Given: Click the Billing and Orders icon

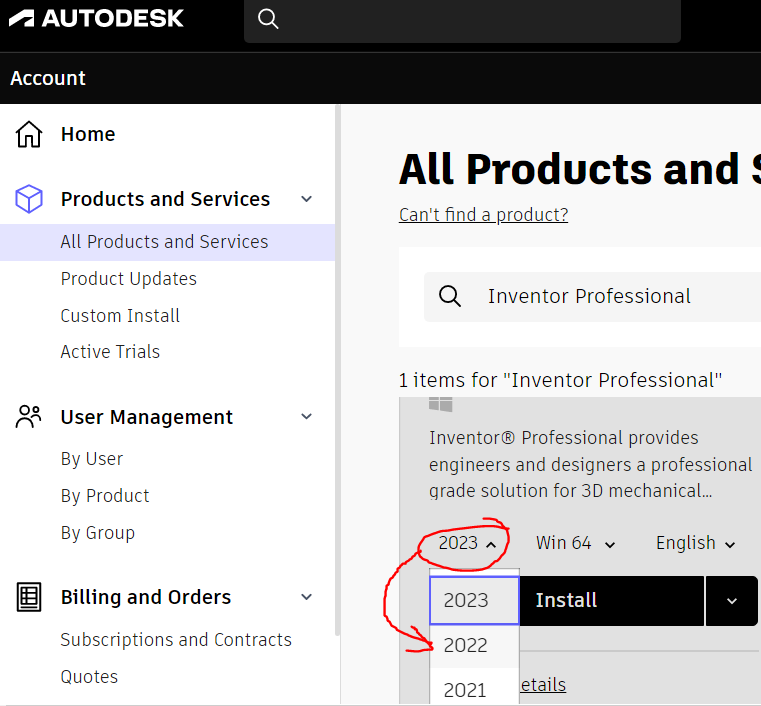Looking at the screenshot, I should click(x=30, y=597).
